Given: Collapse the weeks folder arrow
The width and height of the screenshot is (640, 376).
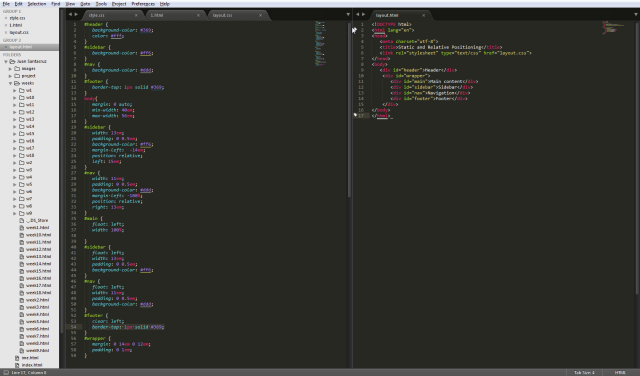Looking at the screenshot, I should click(10, 83).
